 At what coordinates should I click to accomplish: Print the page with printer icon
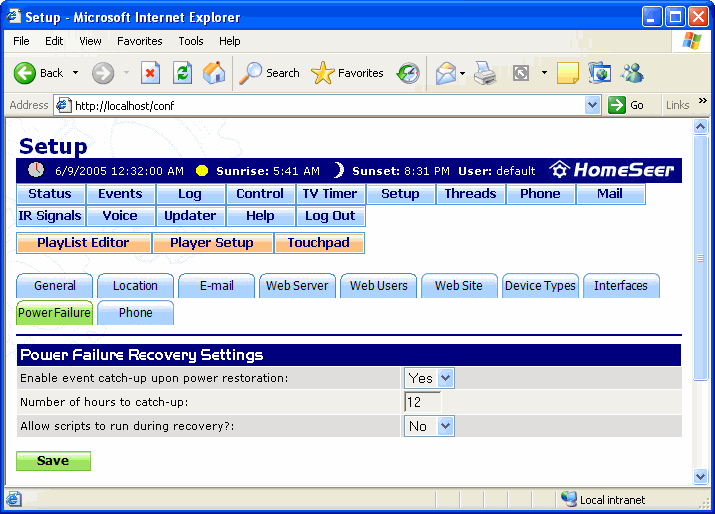click(x=485, y=73)
